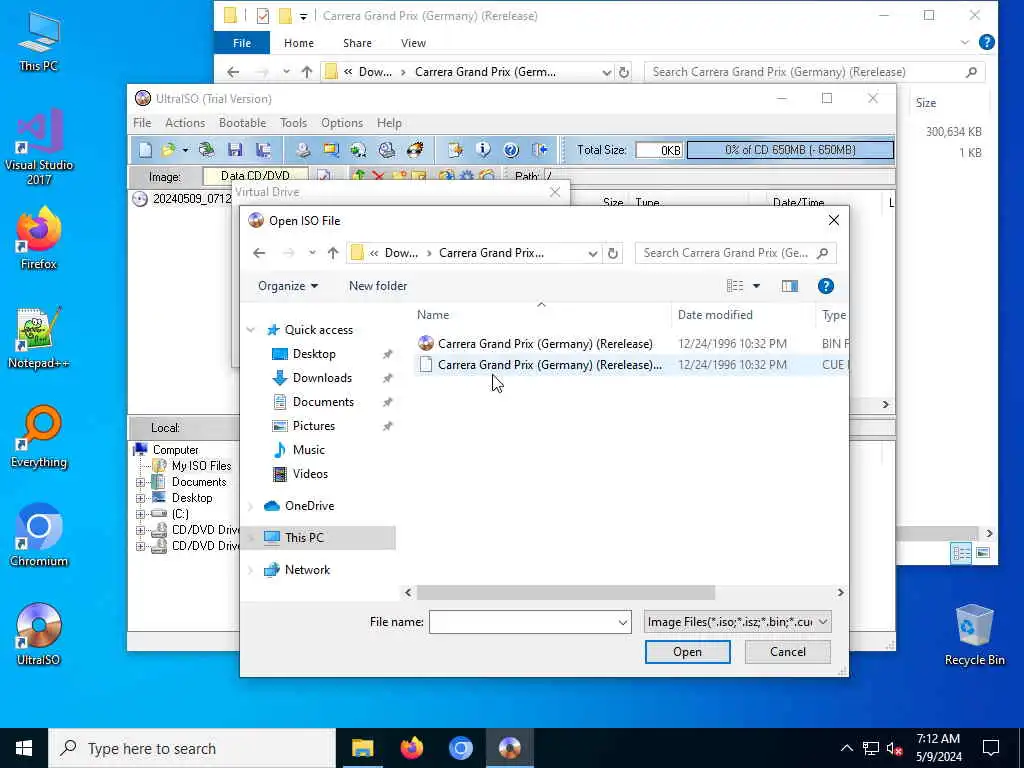The image size is (1024, 768).
Task: Click the Make CD/DVD Image icon in UltraISO
Action: pyautogui.click(x=302, y=150)
